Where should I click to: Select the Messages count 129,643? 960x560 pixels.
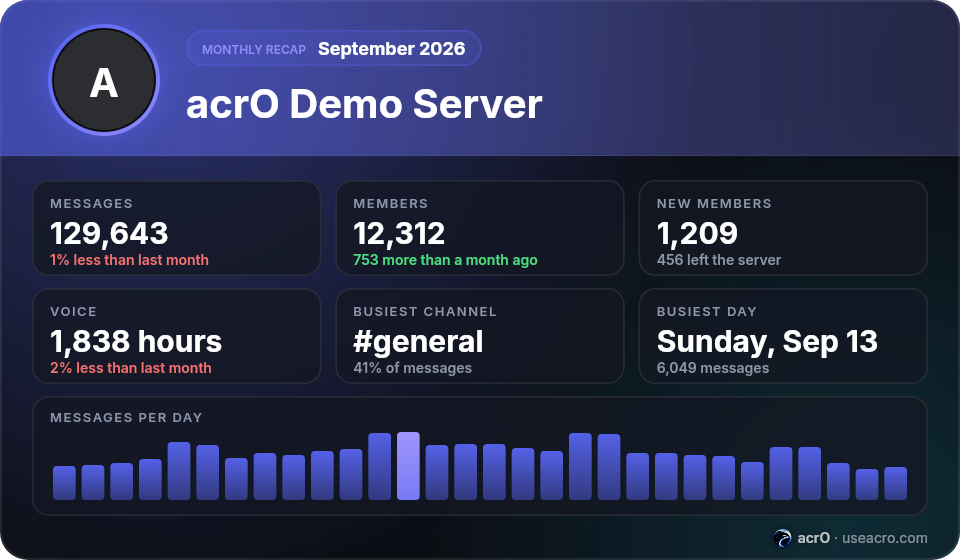(x=109, y=233)
